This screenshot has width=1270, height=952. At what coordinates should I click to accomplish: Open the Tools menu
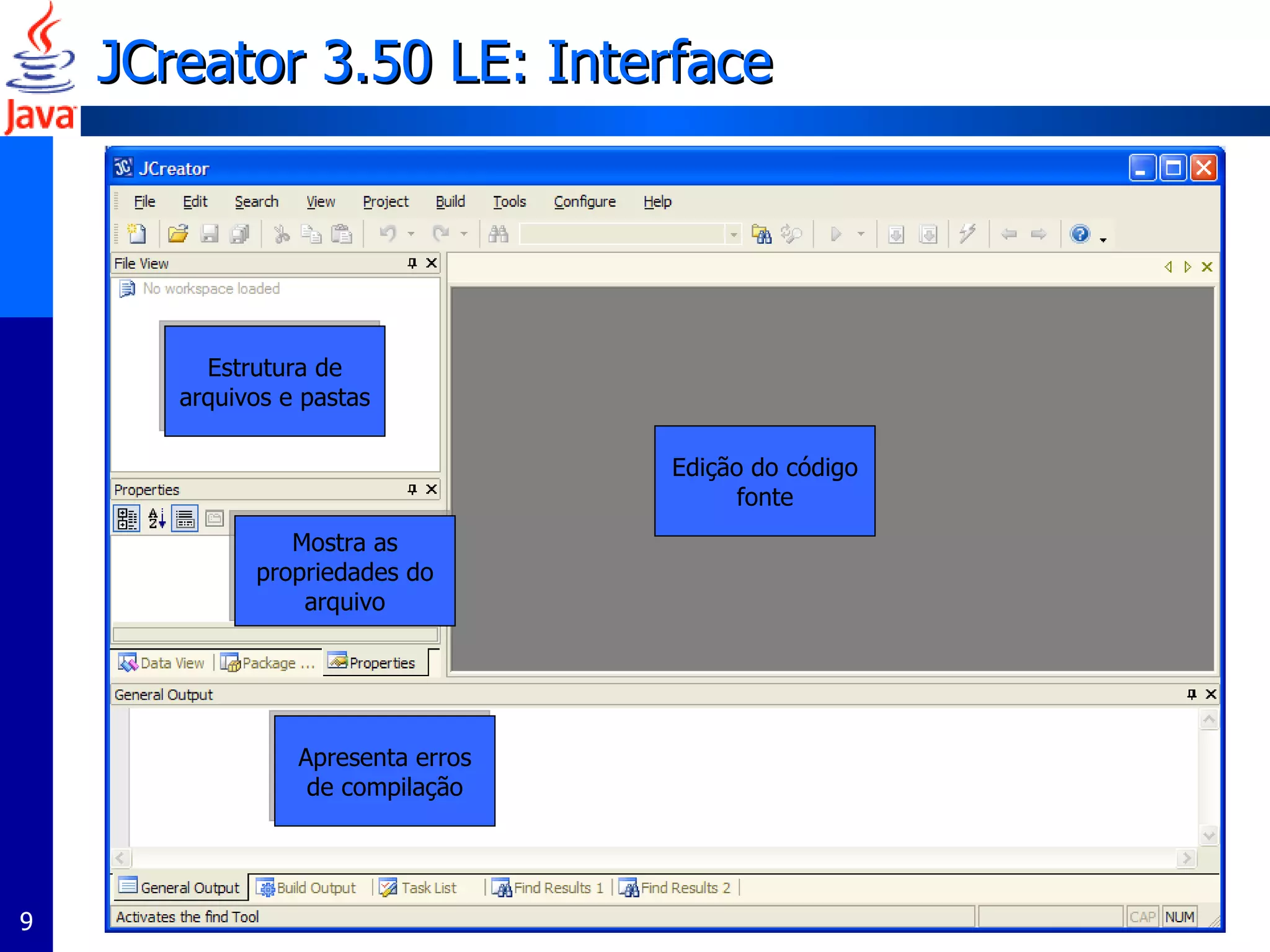coord(509,202)
